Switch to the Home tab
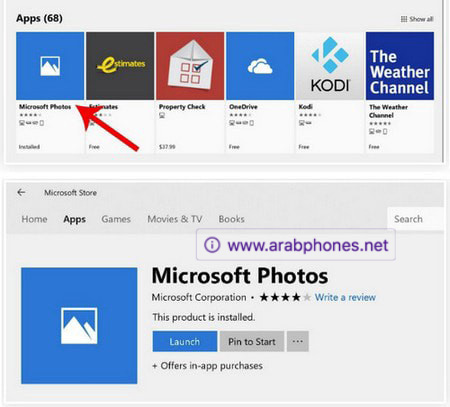The width and height of the screenshot is (450, 407). click(34, 219)
